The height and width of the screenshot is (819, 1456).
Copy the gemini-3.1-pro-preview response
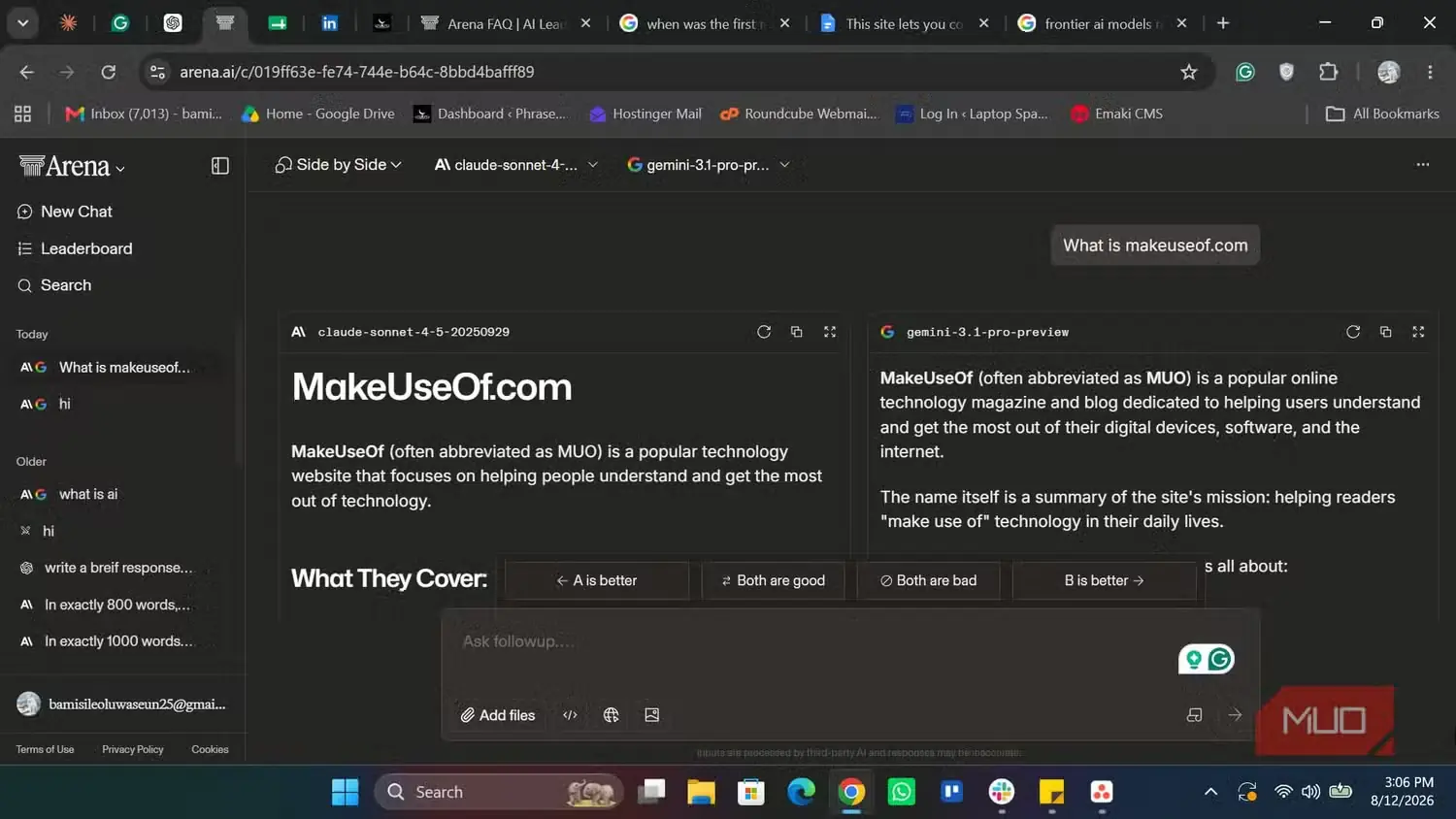pyautogui.click(x=1386, y=332)
